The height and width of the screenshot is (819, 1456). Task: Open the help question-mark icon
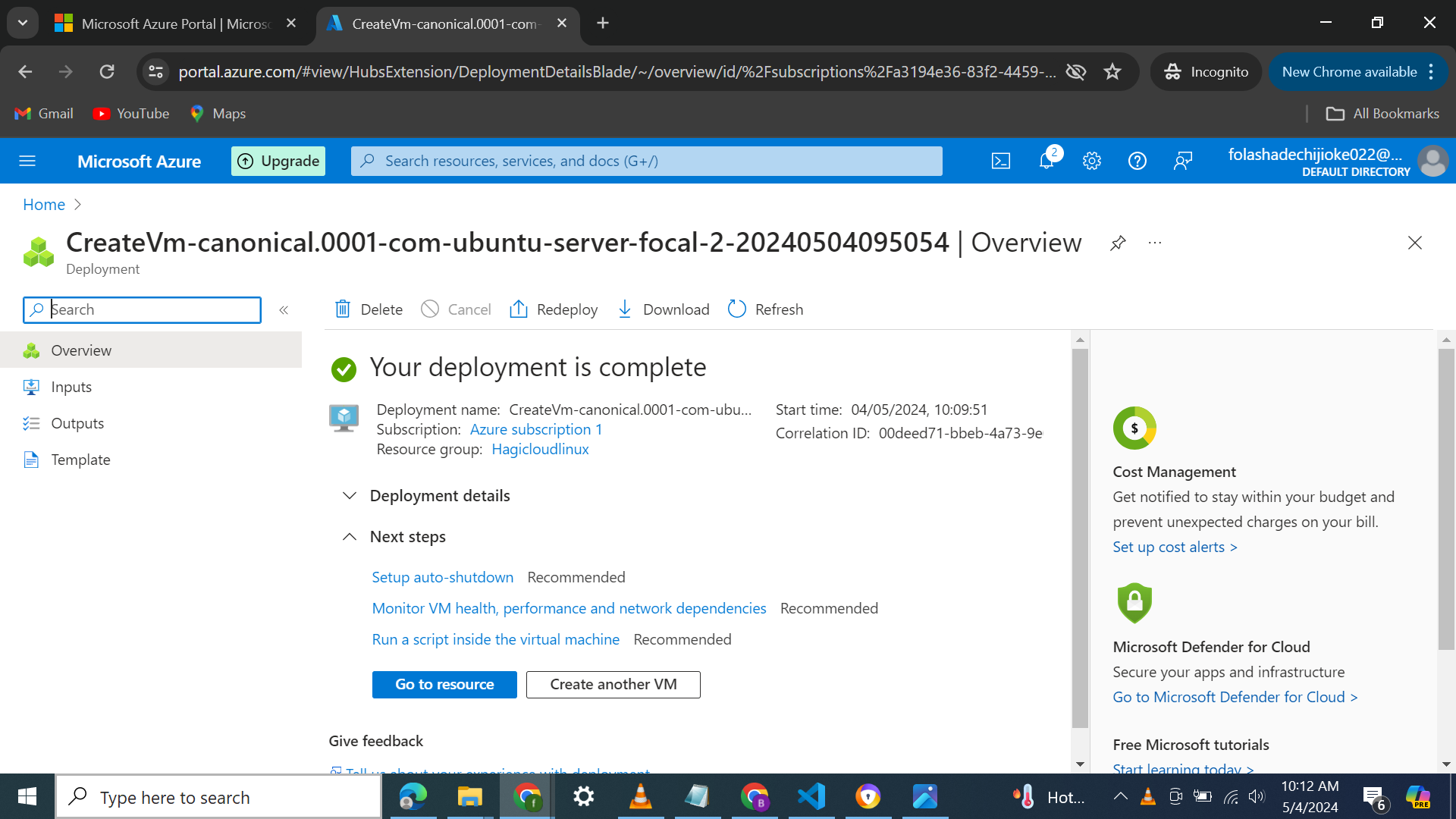[1137, 161]
